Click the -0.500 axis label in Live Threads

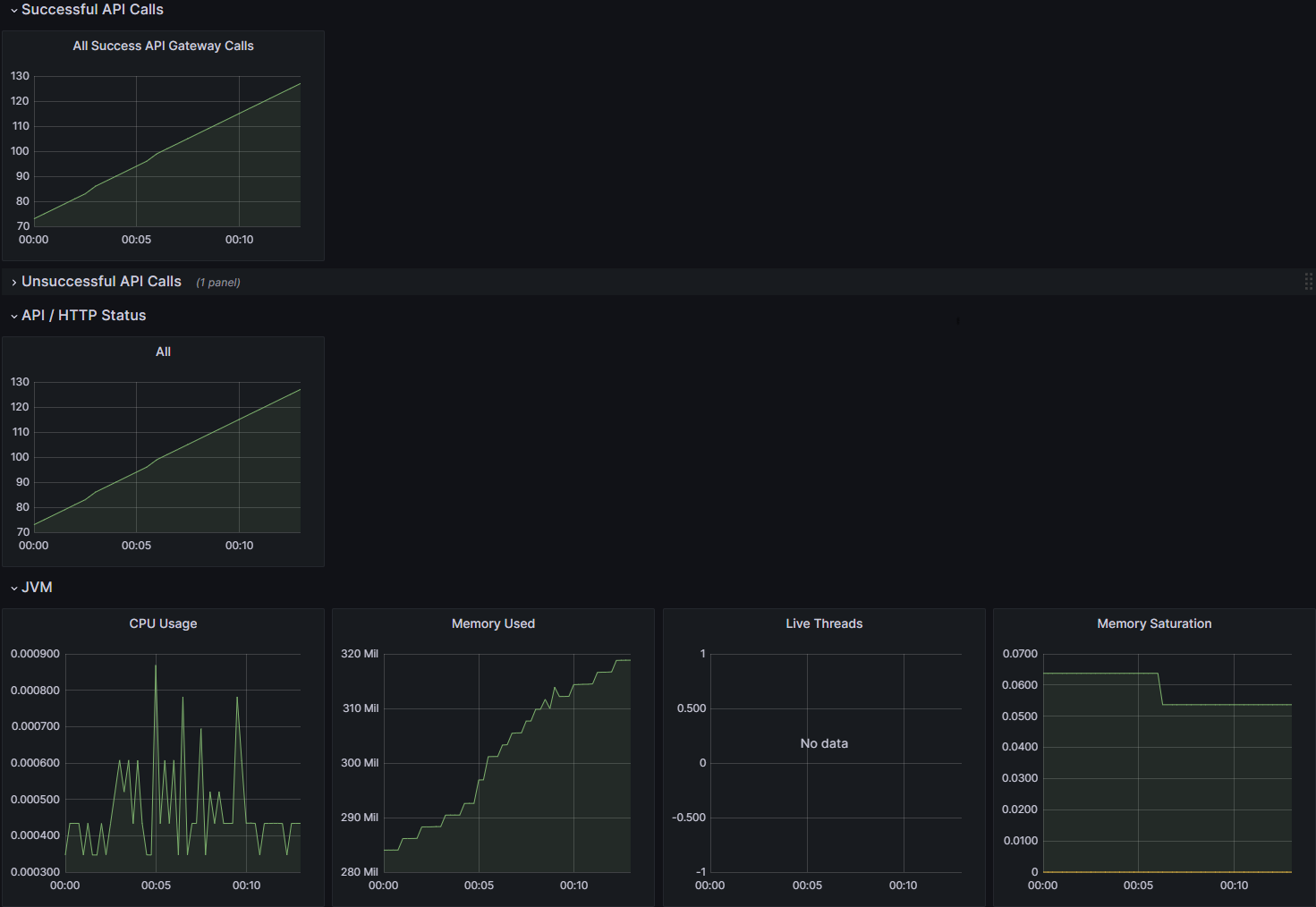(689, 818)
